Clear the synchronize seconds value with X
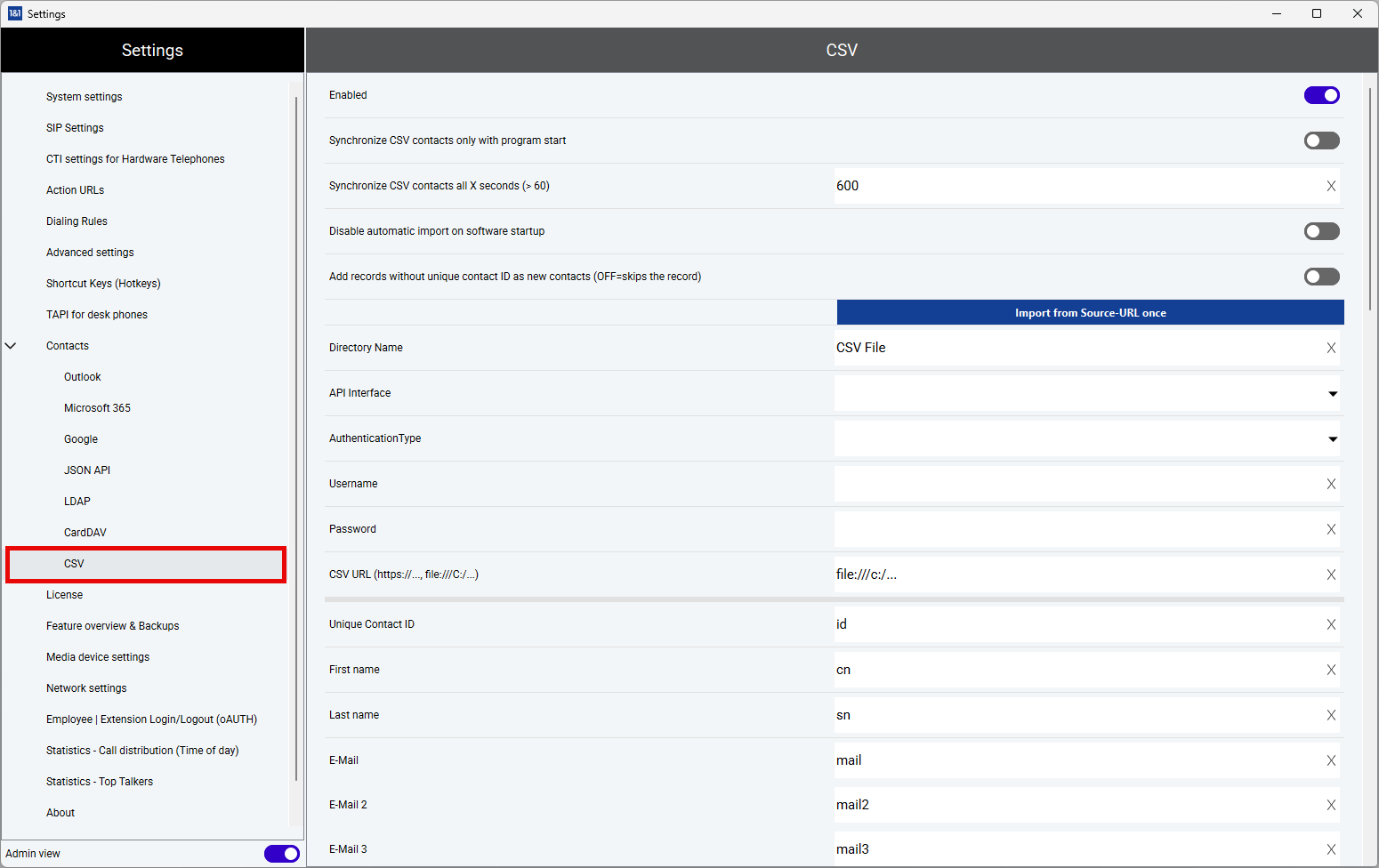The width and height of the screenshot is (1379, 868). [x=1331, y=186]
